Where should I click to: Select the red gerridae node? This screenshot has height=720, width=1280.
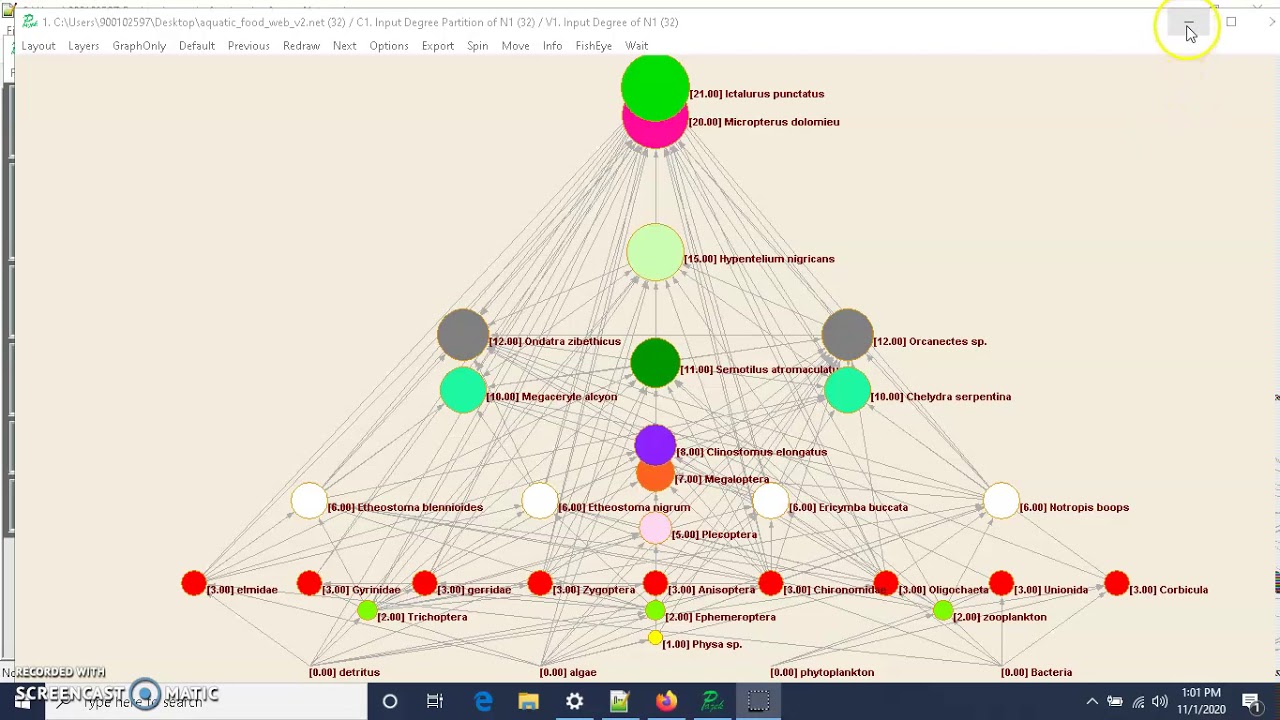tap(425, 583)
